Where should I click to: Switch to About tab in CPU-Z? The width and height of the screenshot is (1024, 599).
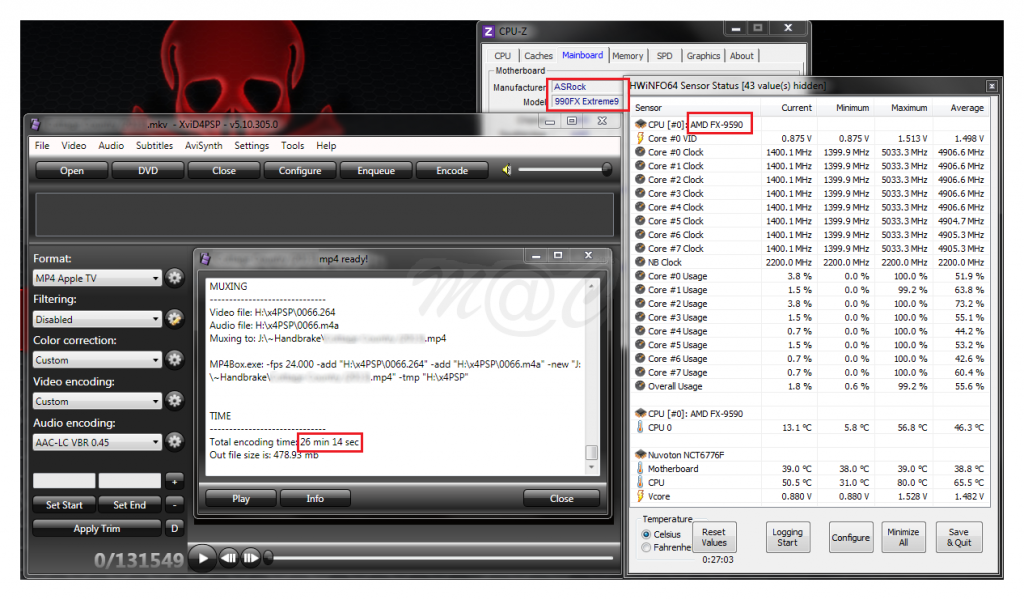(741, 56)
